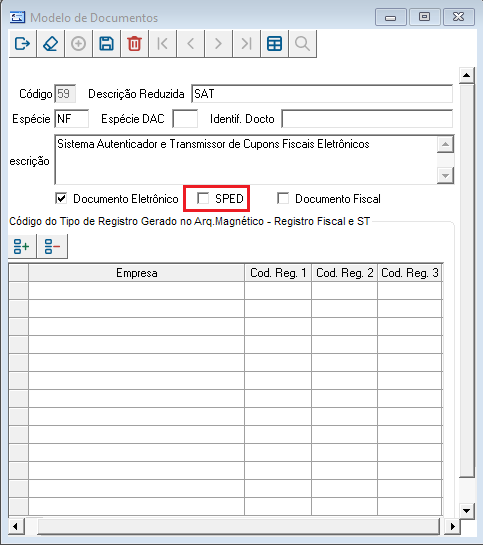
Task: Minimize the Modelo de Documentos window
Action: pyautogui.click(x=391, y=17)
